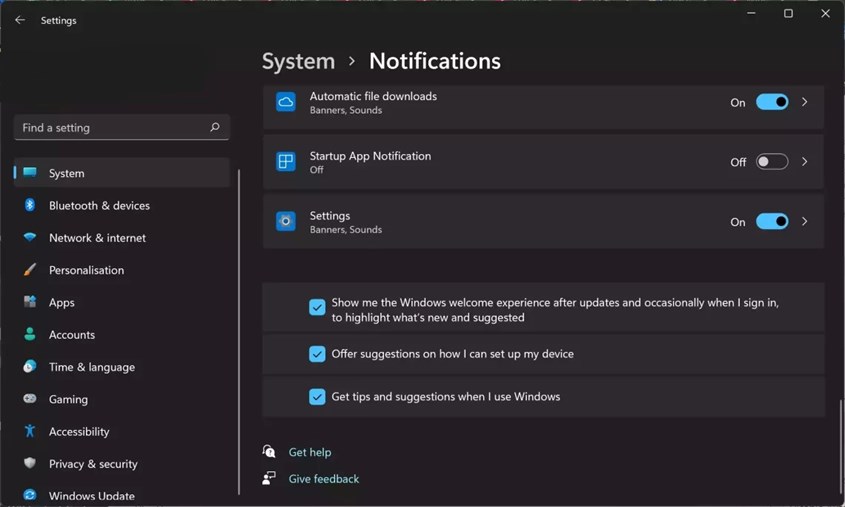Click the sidebar vertical scrollbar

pos(239,331)
